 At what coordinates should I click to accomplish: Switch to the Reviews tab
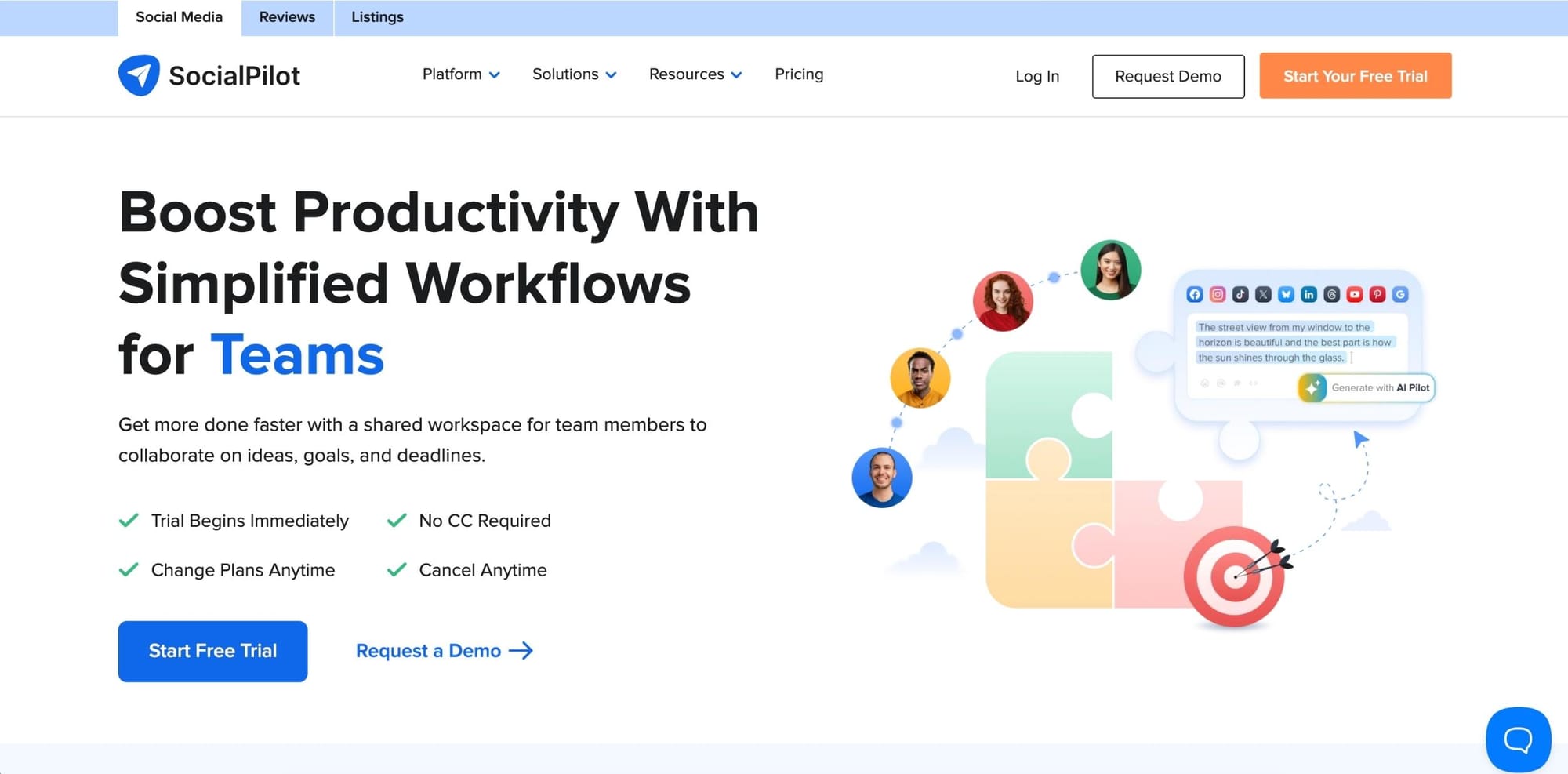tap(286, 16)
